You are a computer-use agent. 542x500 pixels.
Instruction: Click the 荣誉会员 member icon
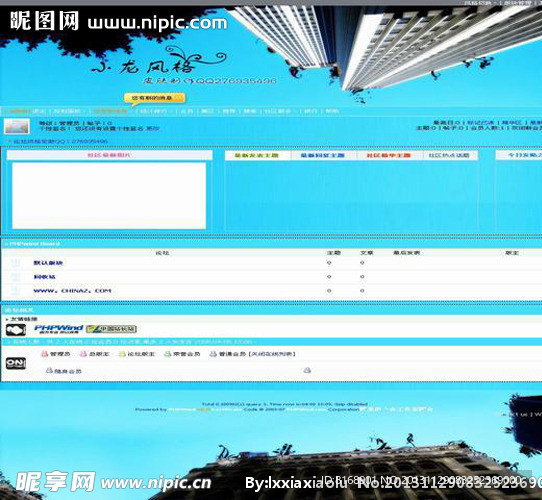click(x=168, y=354)
